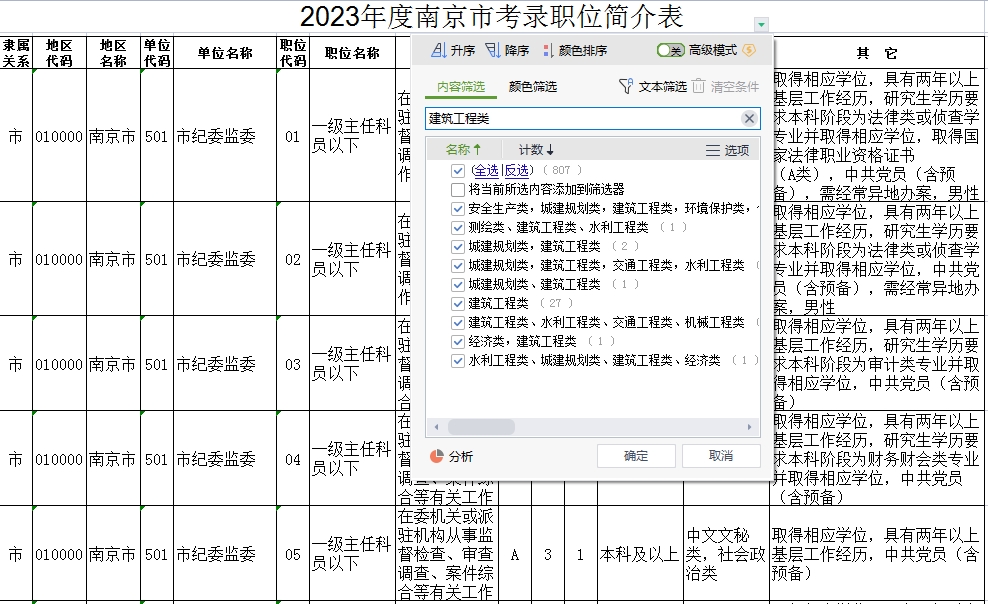Uncheck 测绘类、建筑工程类、水利工程类 checkbox
The height and width of the screenshot is (604, 988).
pos(458,227)
